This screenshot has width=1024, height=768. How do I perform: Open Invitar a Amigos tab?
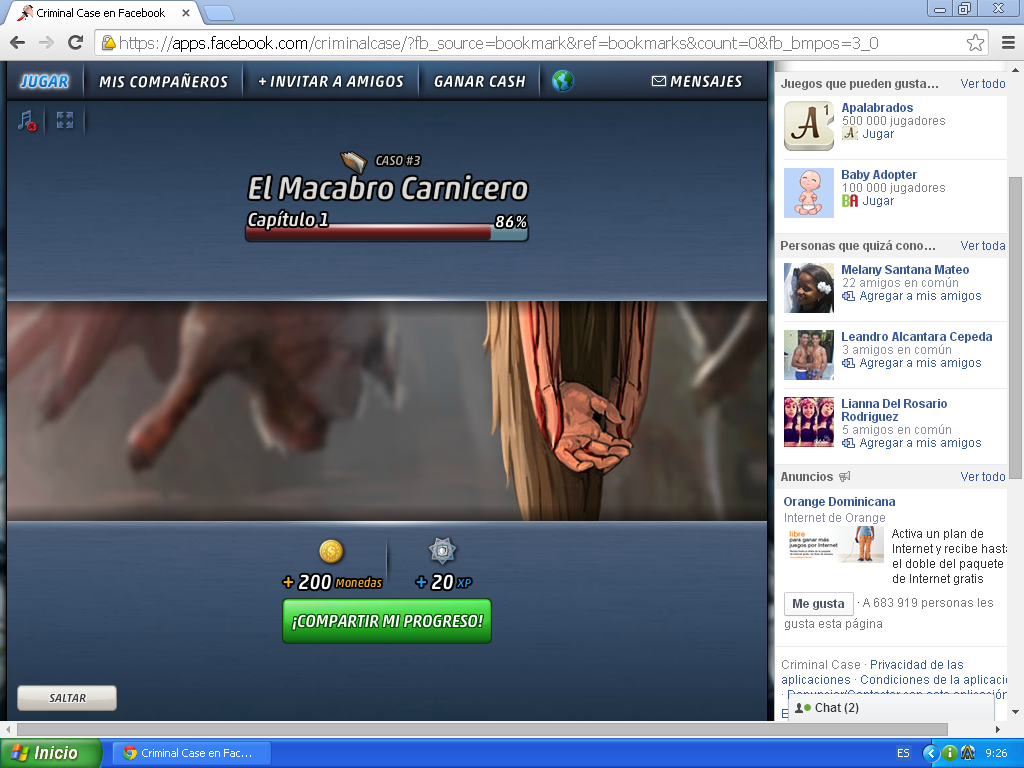330,81
